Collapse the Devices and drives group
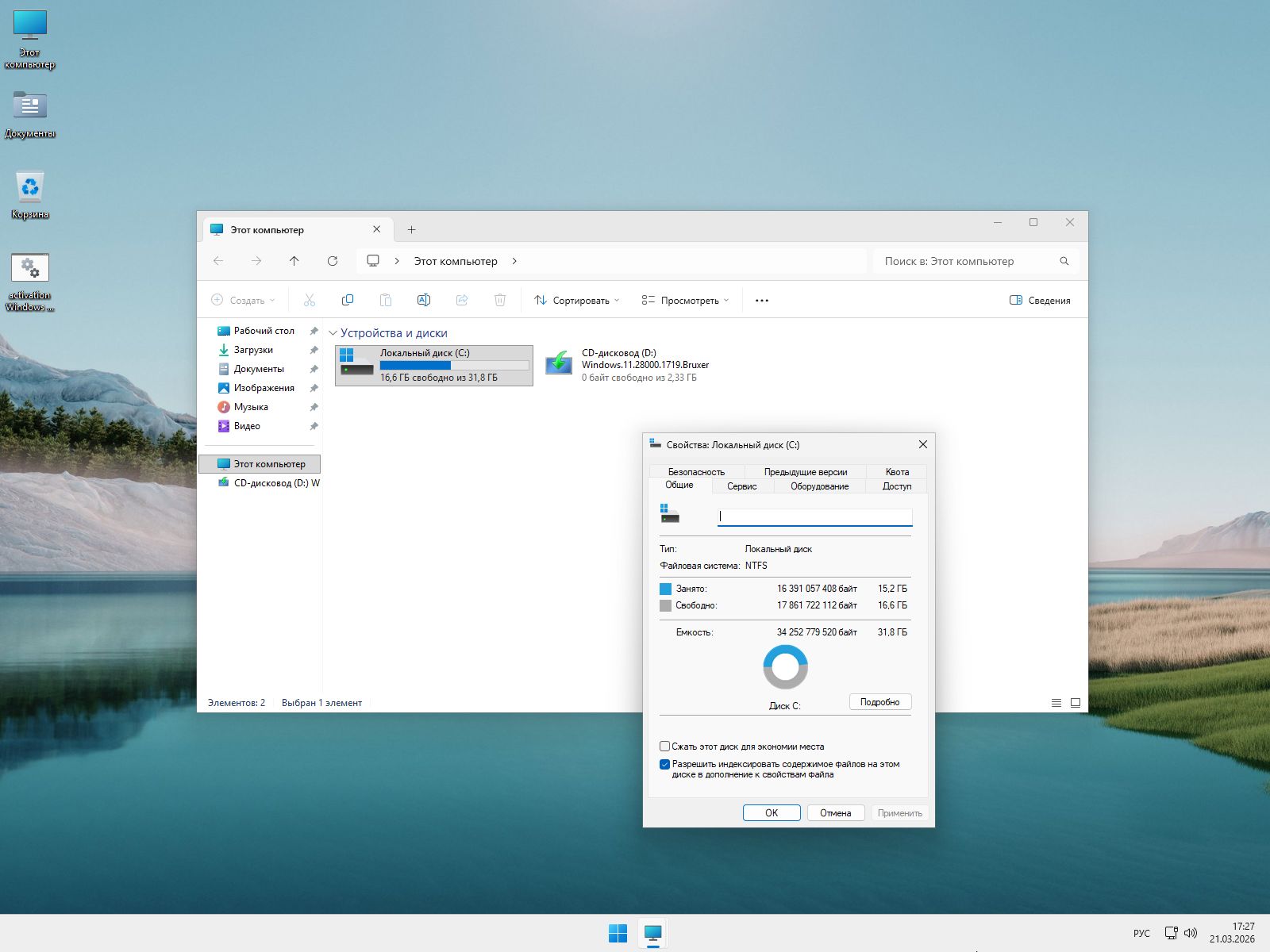The height and width of the screenshot is (952, 1270). tap(333, 333)
